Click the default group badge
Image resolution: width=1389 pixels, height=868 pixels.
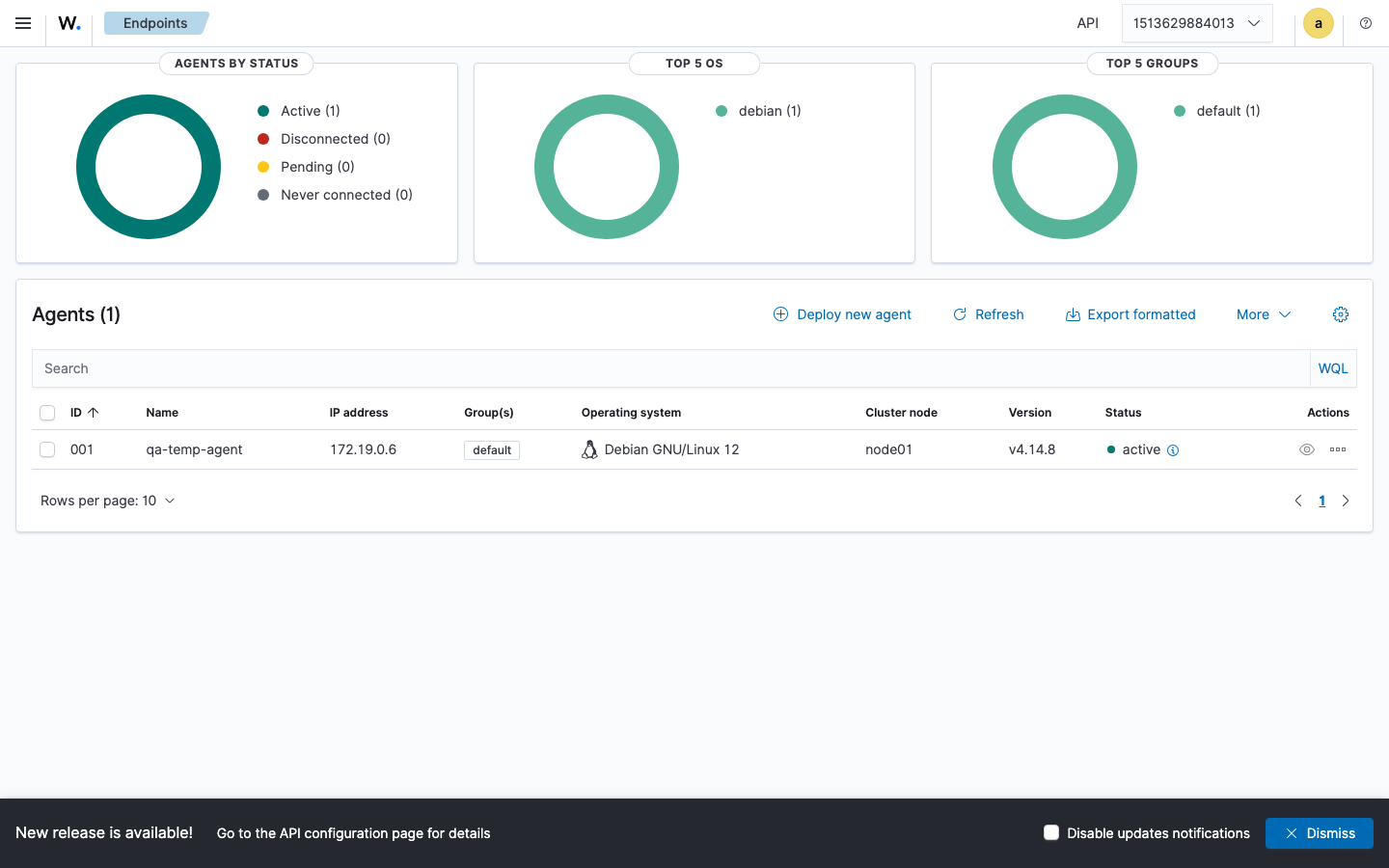click(492, 450)
